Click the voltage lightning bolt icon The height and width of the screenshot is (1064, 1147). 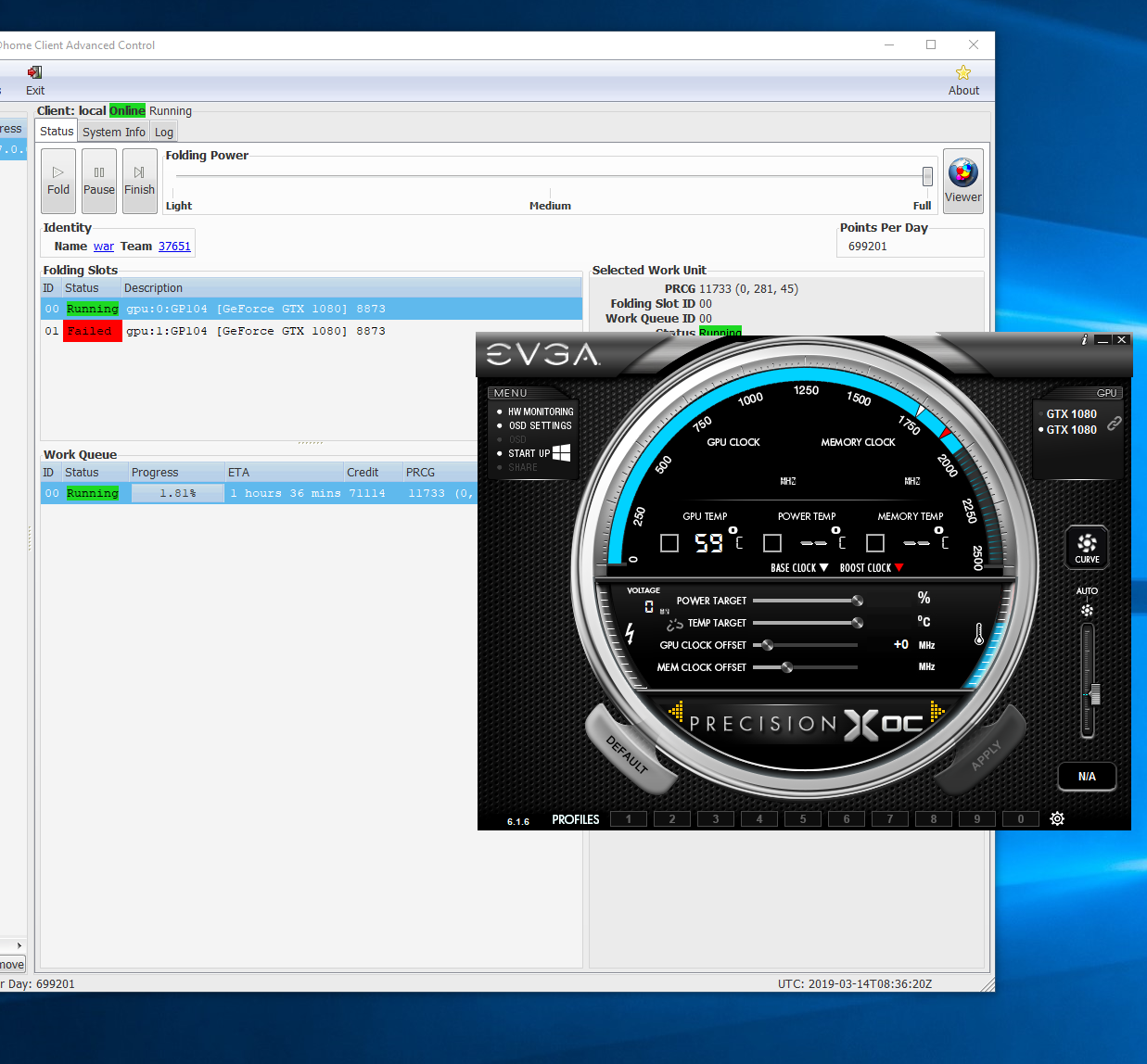pyautogui.click(x=630, y=633)
